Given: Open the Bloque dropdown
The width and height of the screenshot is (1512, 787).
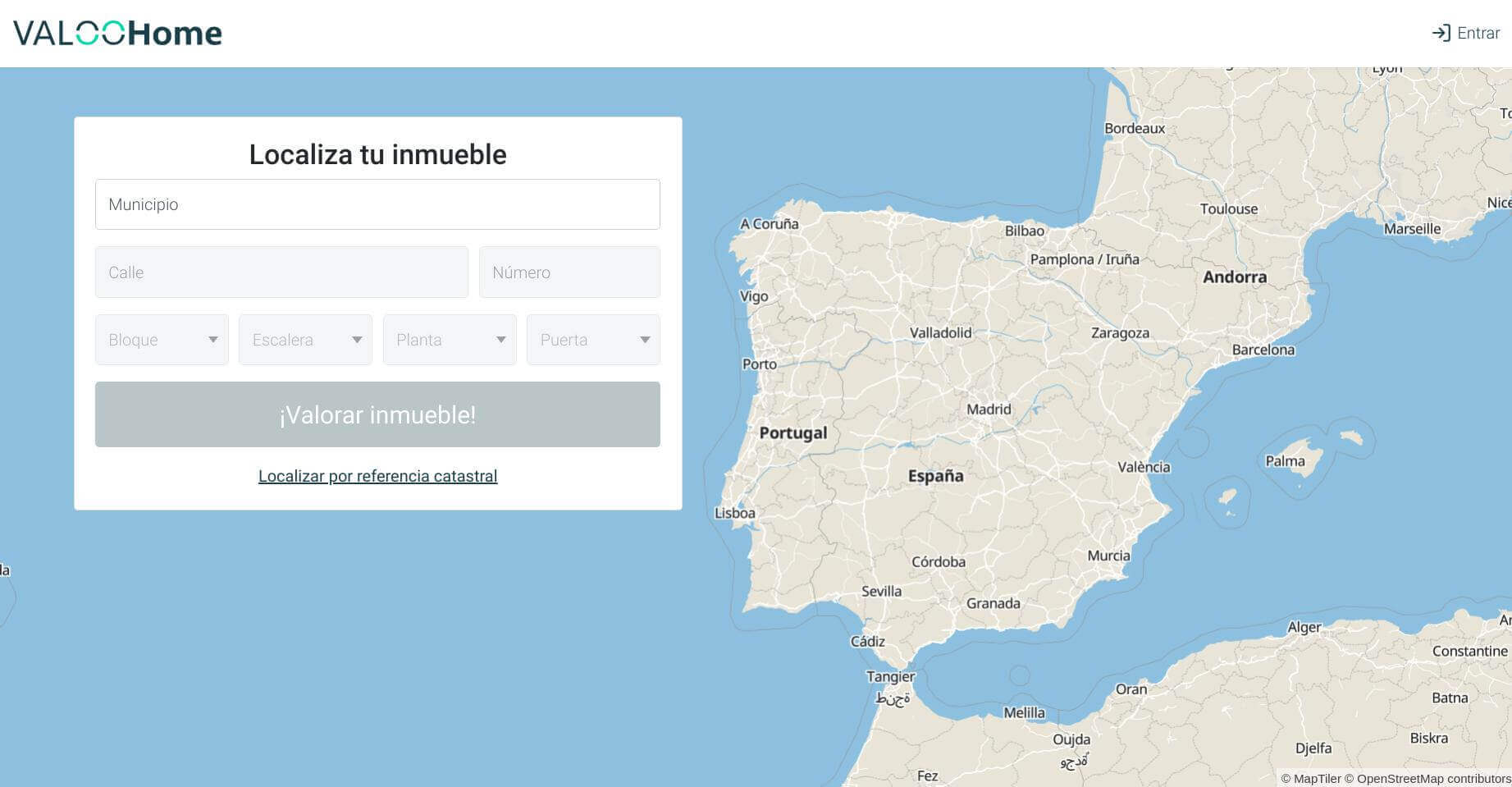Looking at the screenshot, I should tap(162, 340).
